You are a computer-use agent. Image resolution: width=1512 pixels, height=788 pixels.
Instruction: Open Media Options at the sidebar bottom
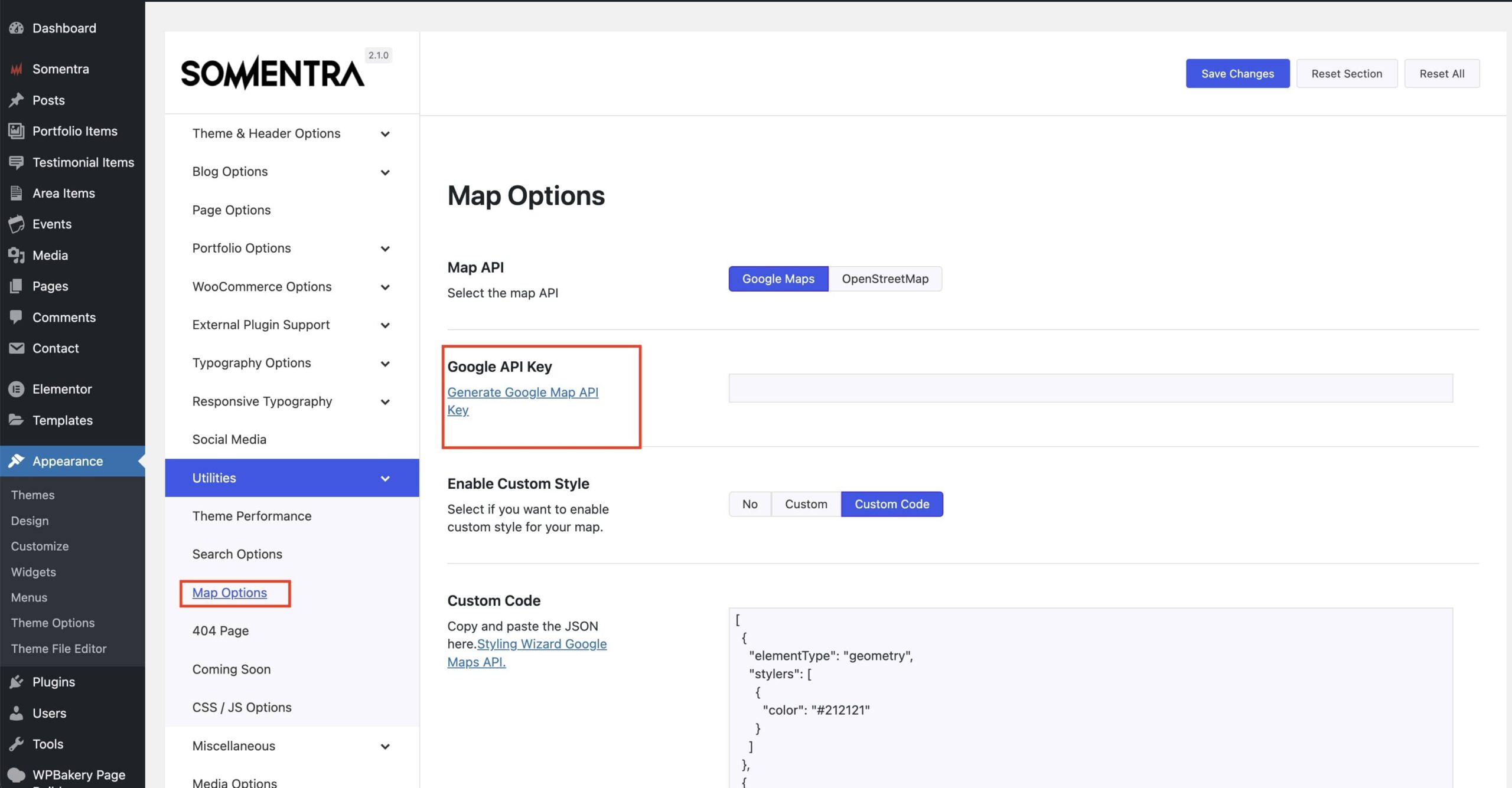234,783
